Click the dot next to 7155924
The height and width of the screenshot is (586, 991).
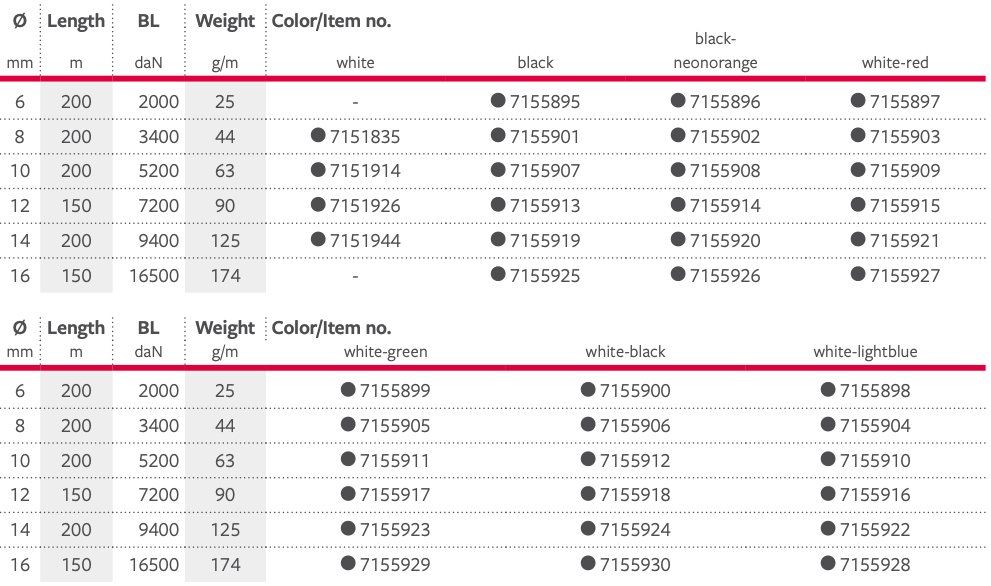pyautogui.click(x=588, y=528)
